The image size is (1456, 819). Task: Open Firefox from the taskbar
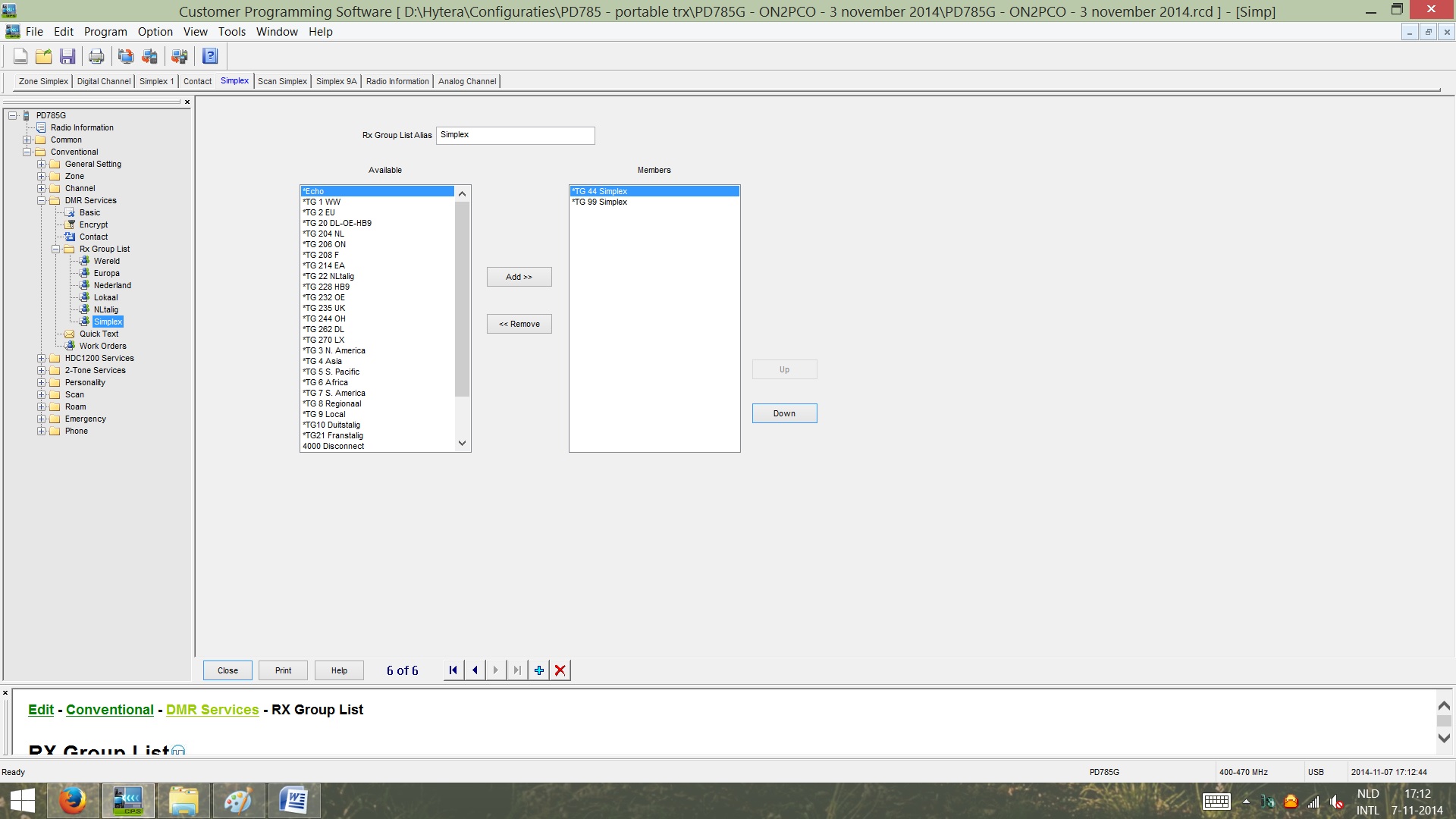pos(73,801)
